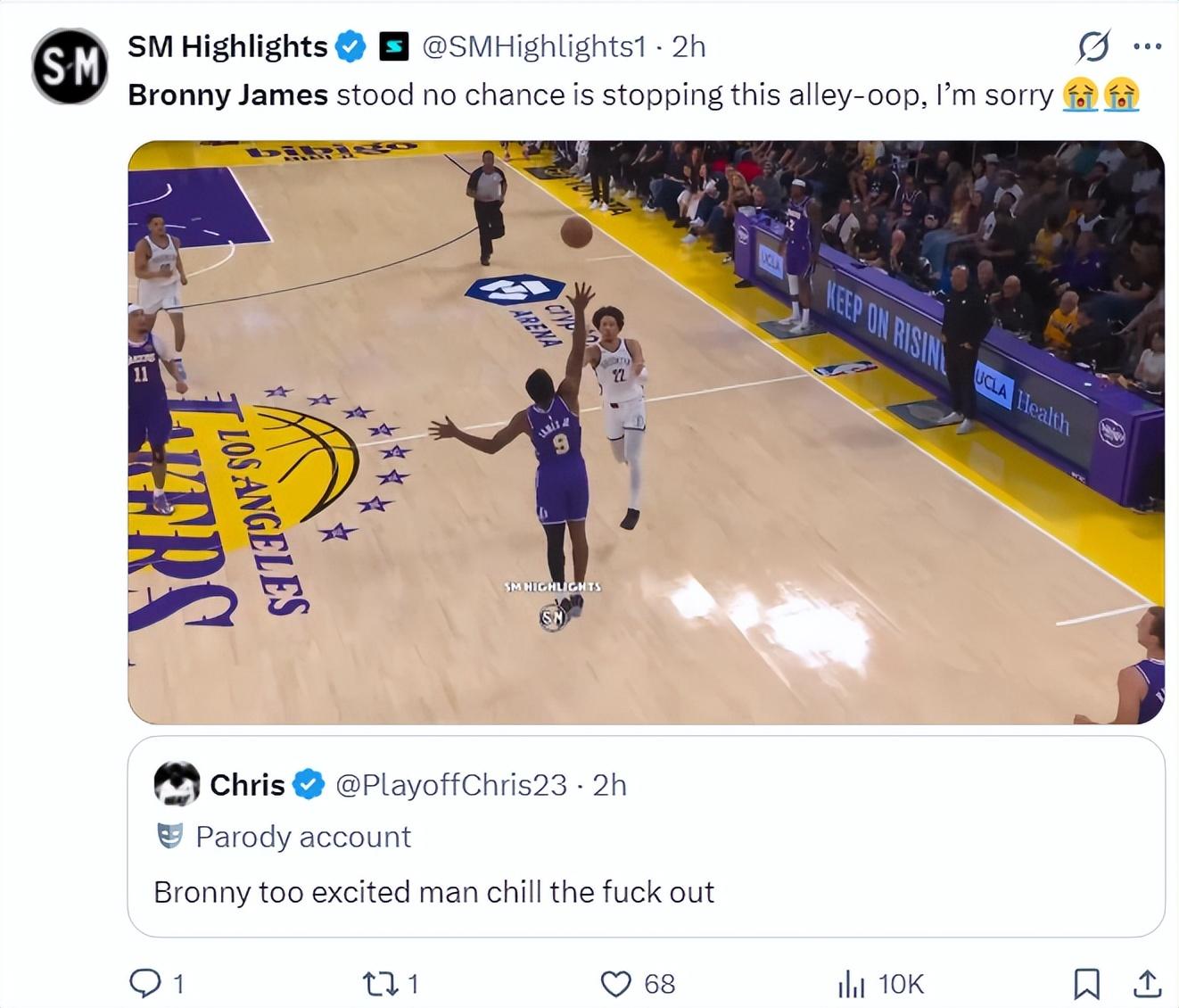The image size is (1179, 1008).
Task: Click the bold Bronny James text
Action: [x=227, y=95]
